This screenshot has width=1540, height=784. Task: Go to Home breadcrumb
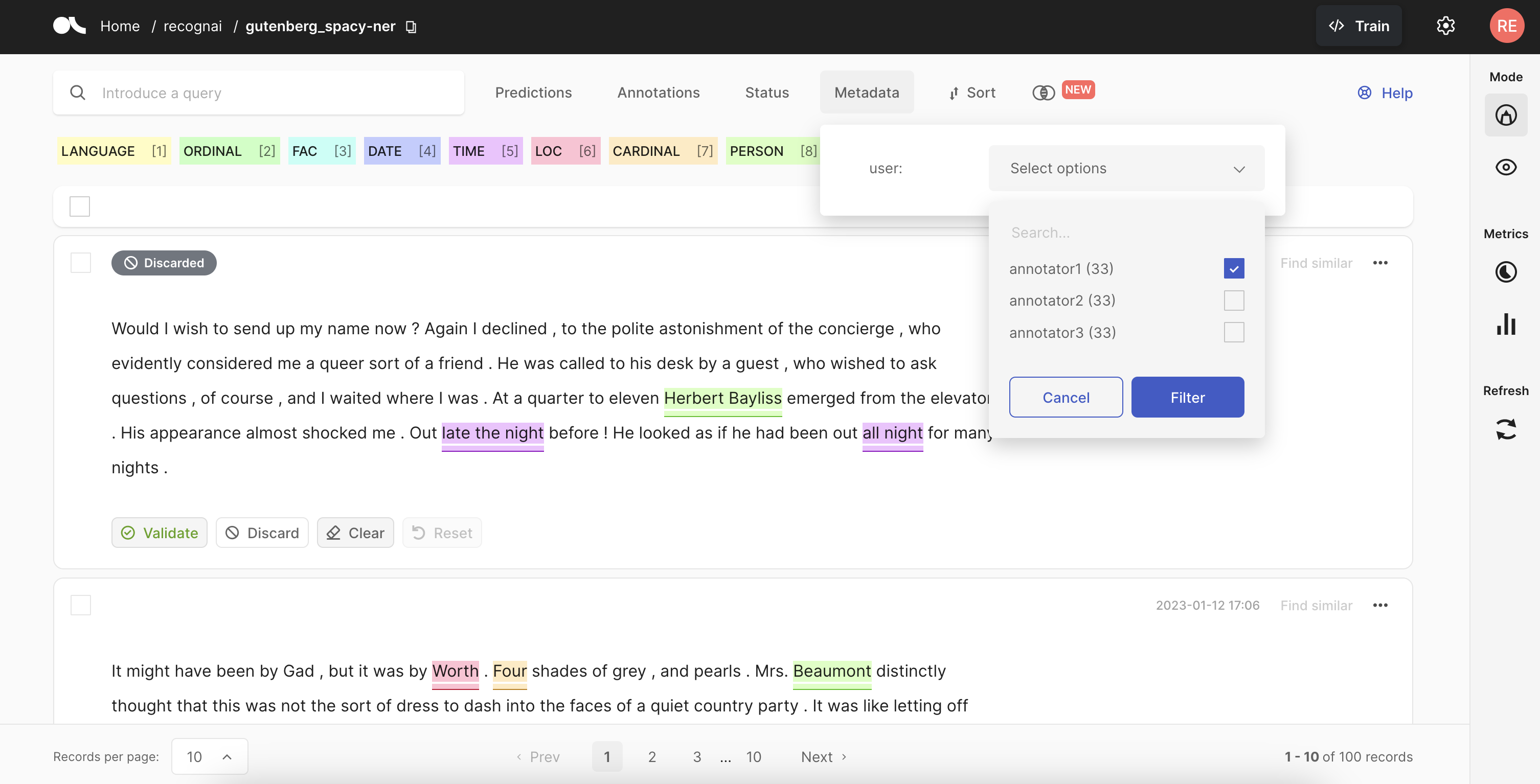click(x=120, y=26)
